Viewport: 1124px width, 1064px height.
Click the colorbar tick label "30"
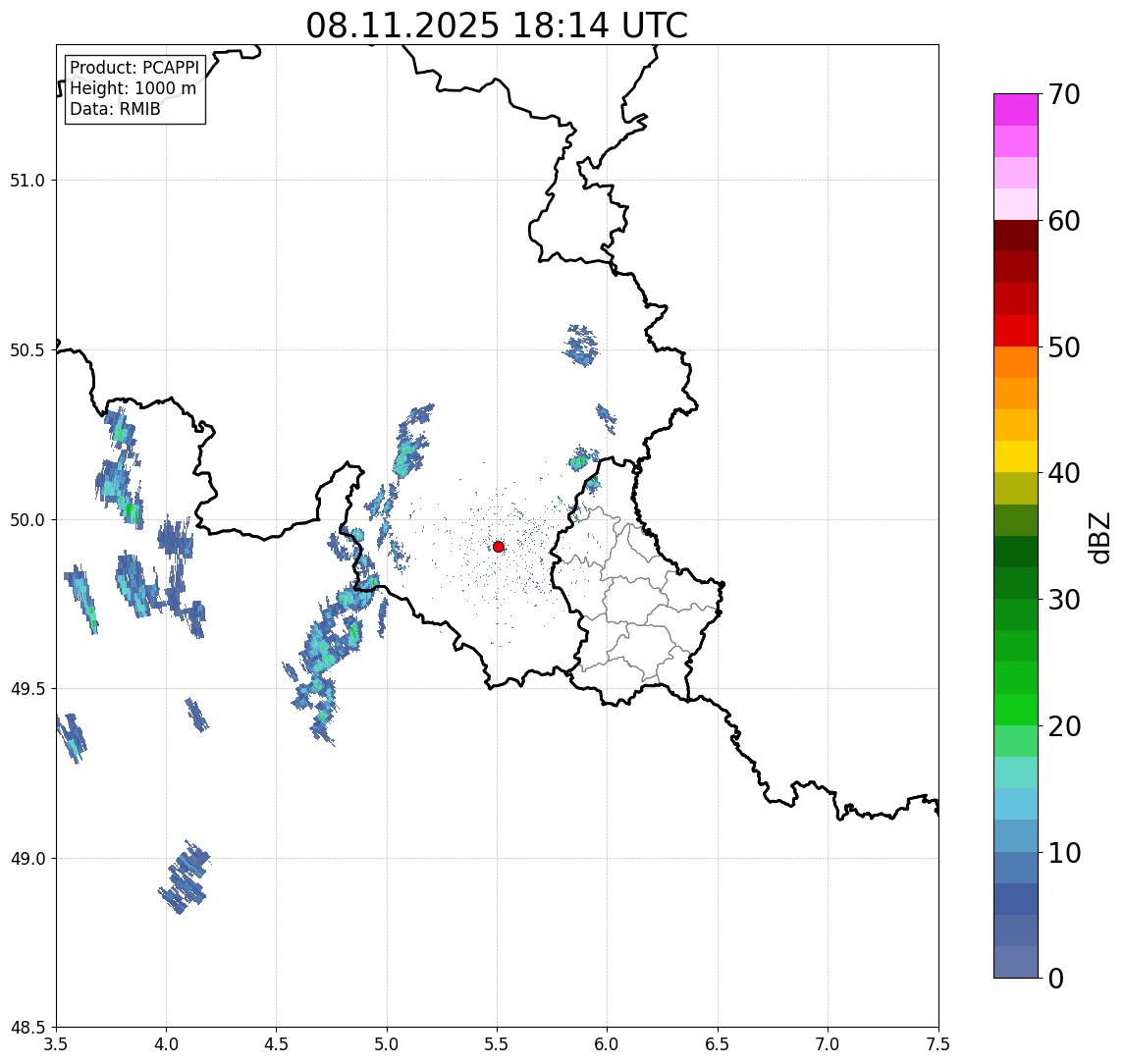coord(1064,600)
